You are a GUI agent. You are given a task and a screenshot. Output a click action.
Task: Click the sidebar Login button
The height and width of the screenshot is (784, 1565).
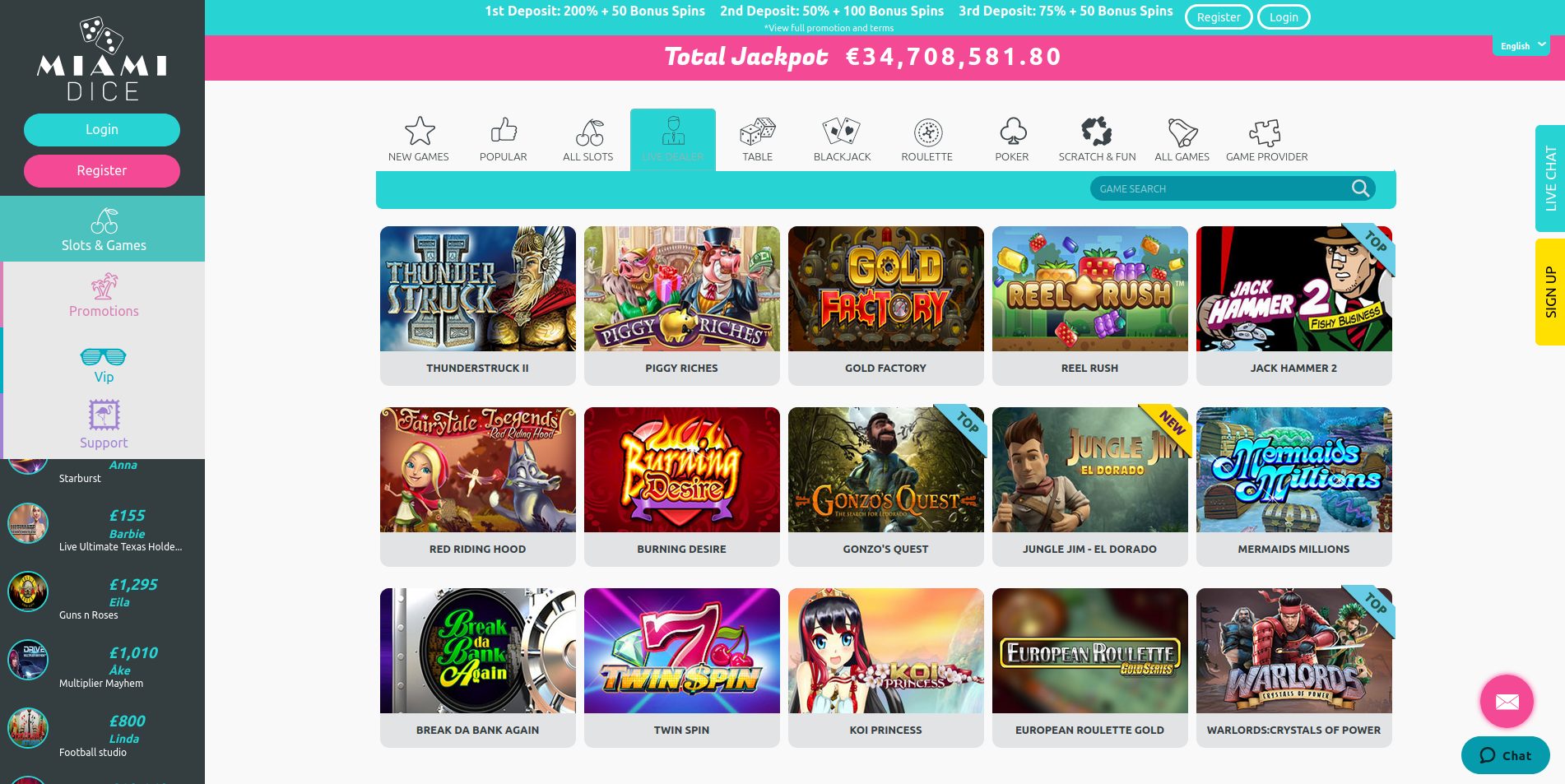[102, 130]
